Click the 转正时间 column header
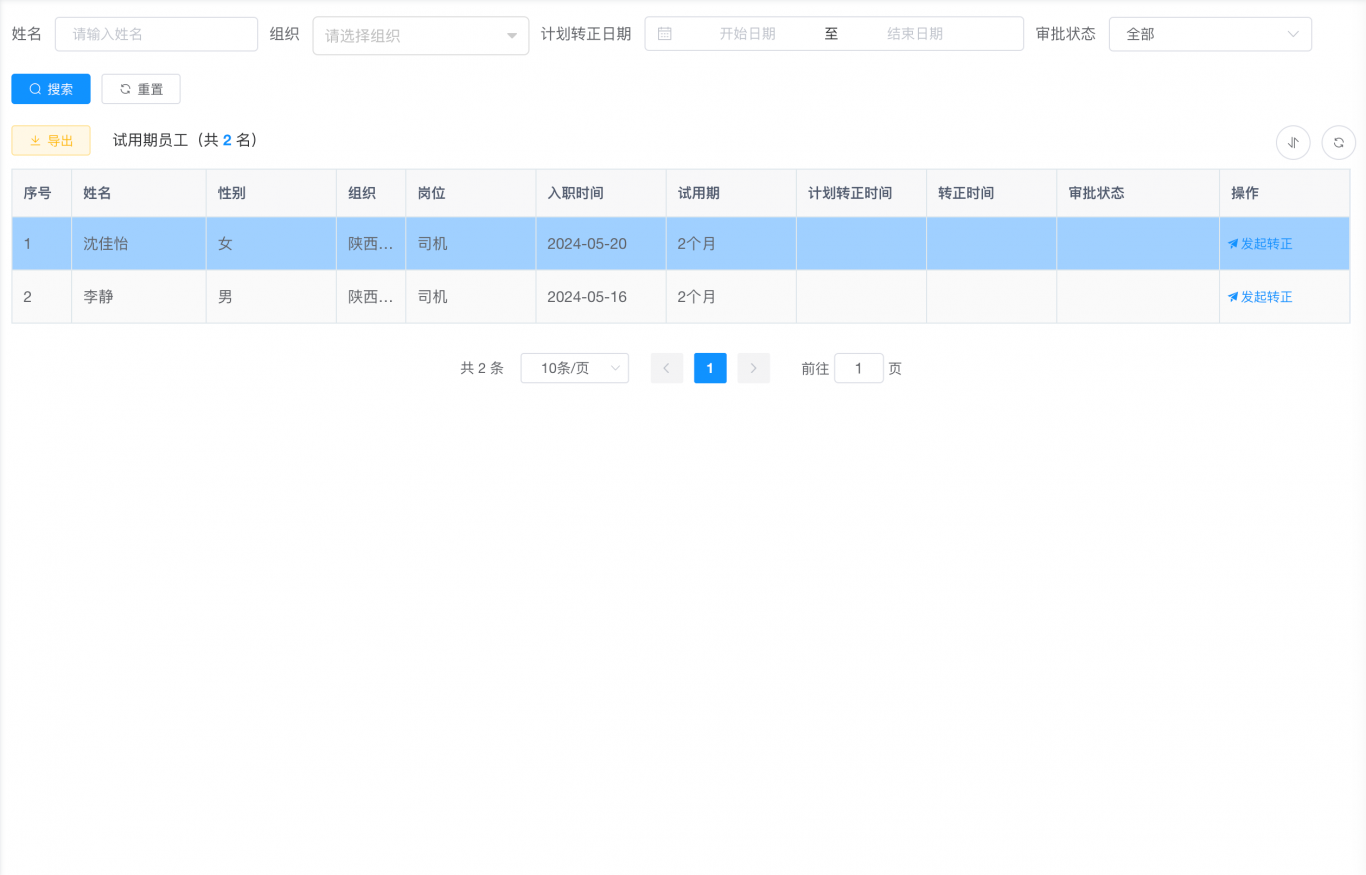Screen dimensions: 1366x875 pyautogui.click(x=992, y=193)
